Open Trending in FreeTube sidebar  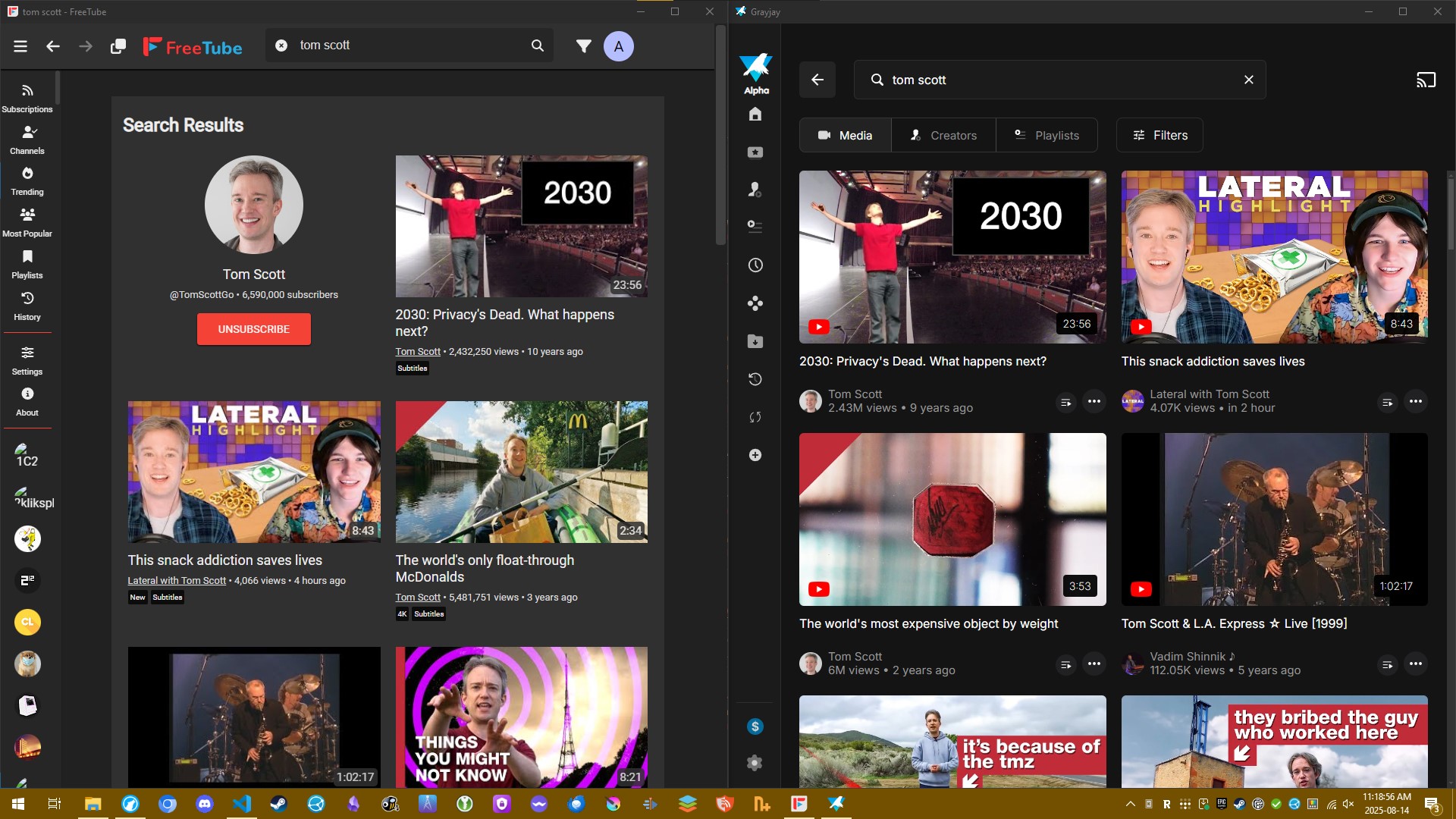(27, 181)
